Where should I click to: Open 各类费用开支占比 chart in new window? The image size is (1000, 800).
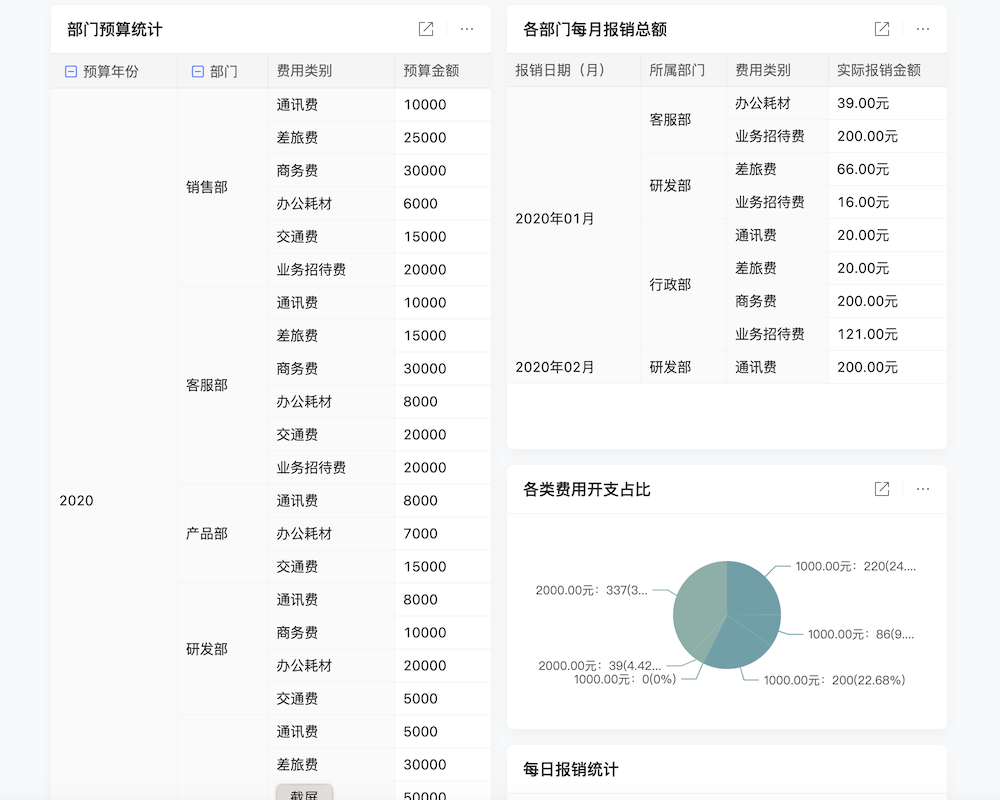[x=881, y=489]
